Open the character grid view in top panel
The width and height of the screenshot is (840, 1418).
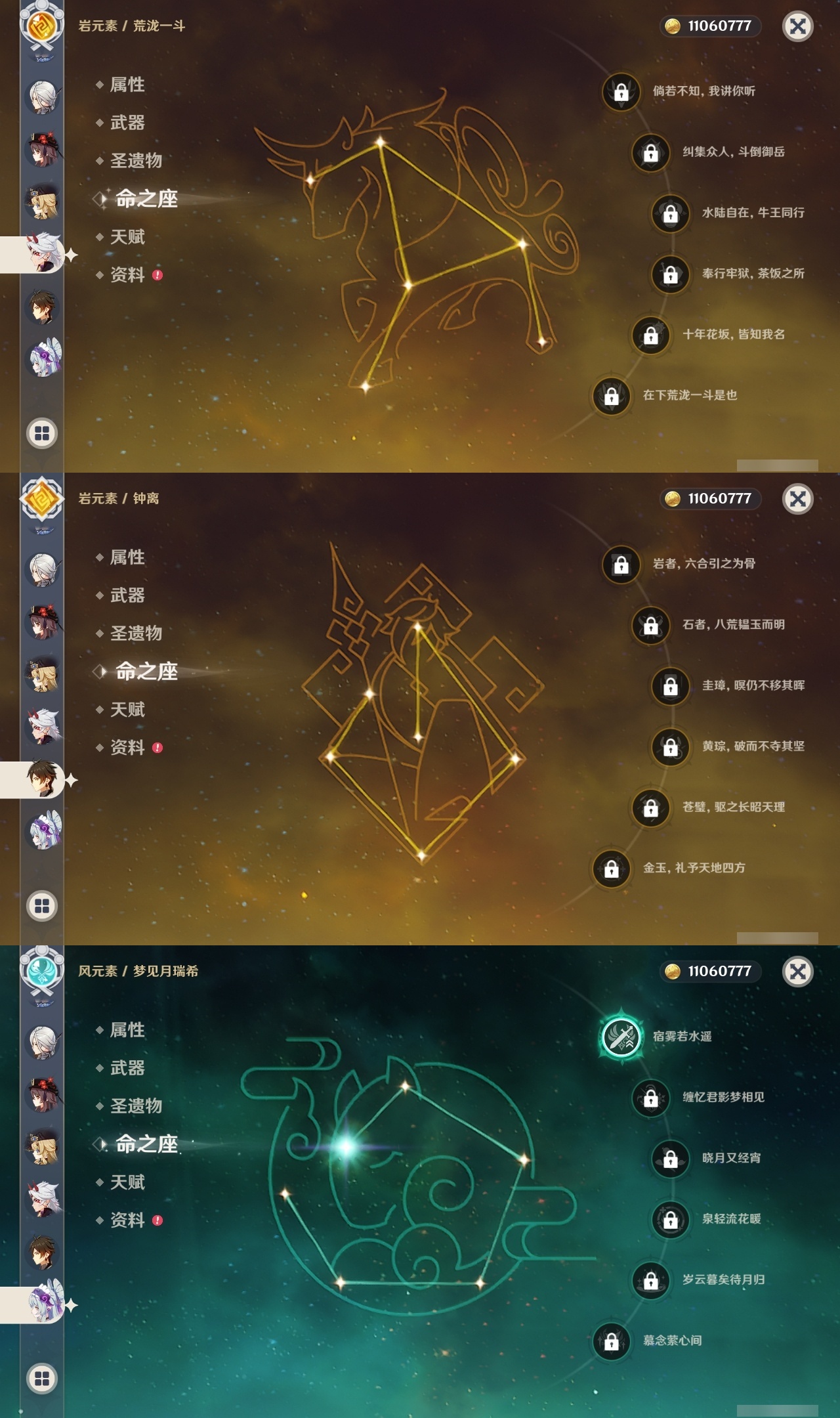point(42,433)
